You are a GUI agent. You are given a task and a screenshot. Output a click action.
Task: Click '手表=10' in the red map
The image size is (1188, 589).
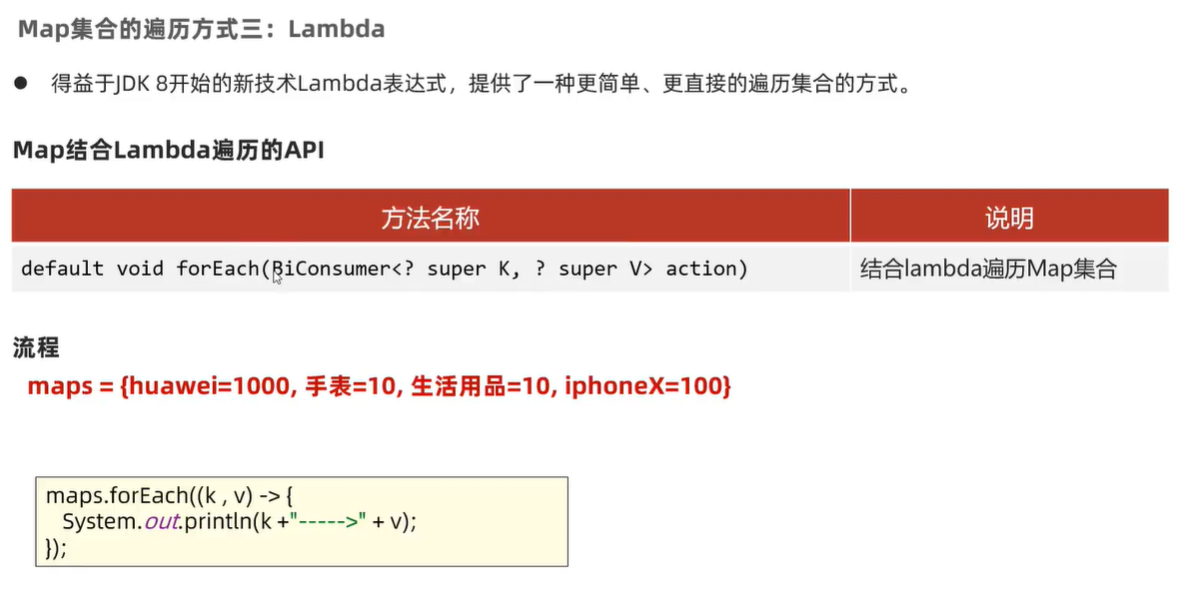[x=352, y=386]
